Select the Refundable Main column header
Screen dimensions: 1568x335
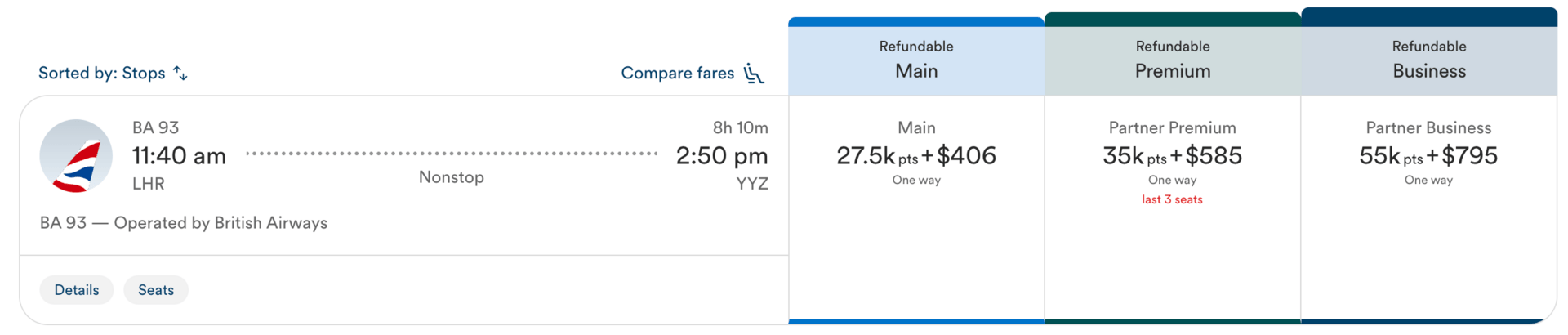click(x=915, y=60)
